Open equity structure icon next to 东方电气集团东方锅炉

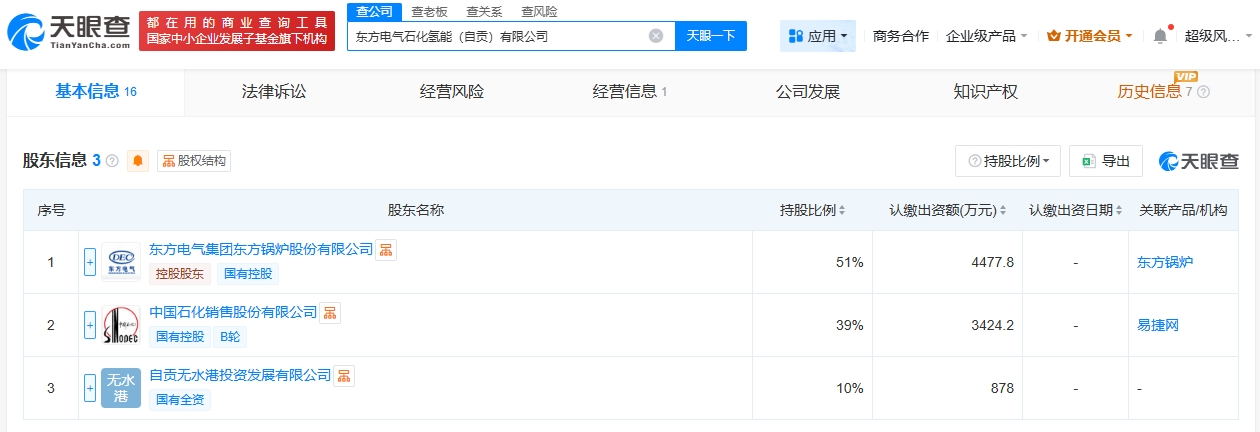(x=386, y=249)
